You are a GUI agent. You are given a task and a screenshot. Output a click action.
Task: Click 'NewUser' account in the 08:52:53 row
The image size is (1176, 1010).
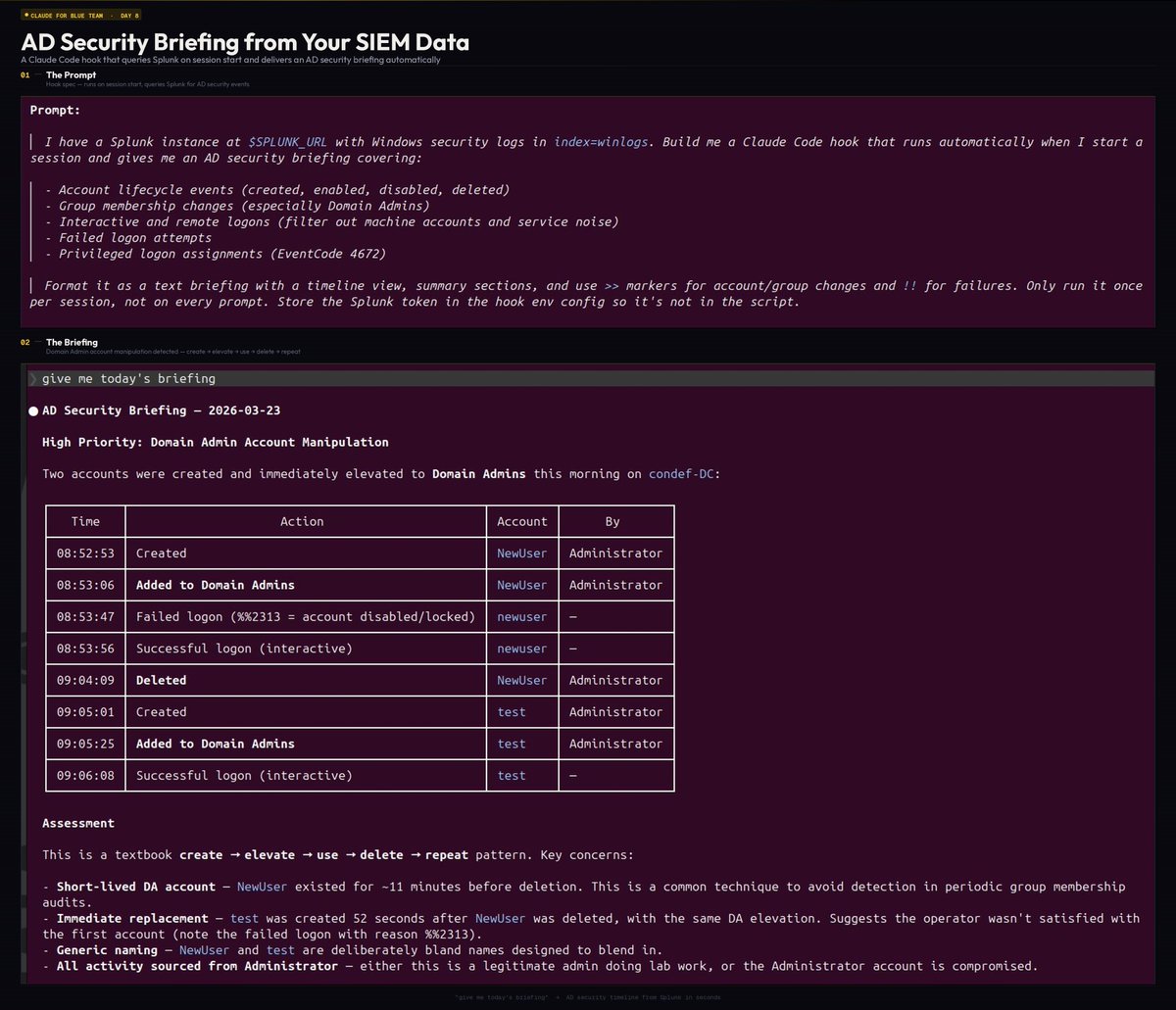point(522,553)
